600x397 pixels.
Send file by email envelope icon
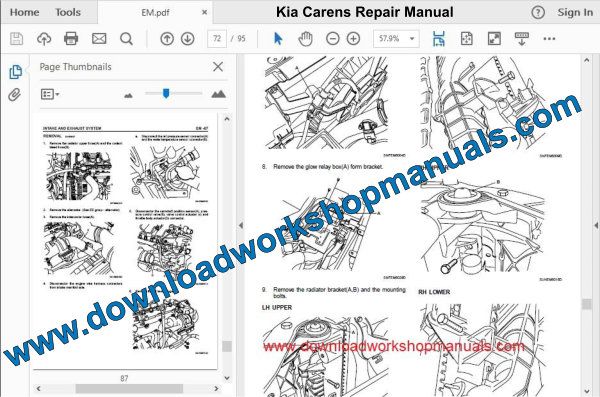tap(99, 38)
